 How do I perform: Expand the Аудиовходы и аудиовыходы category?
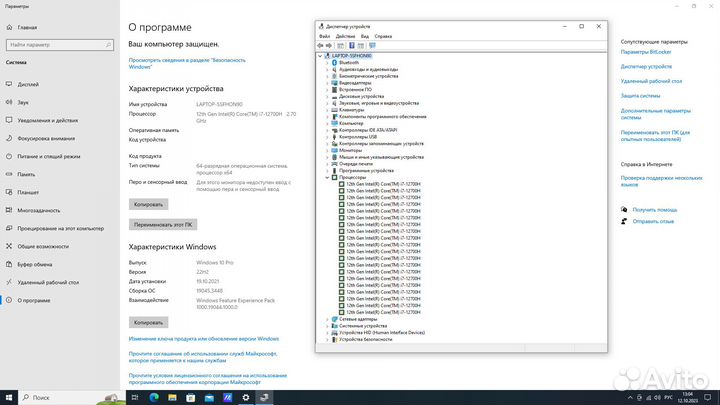click(327, 69)
